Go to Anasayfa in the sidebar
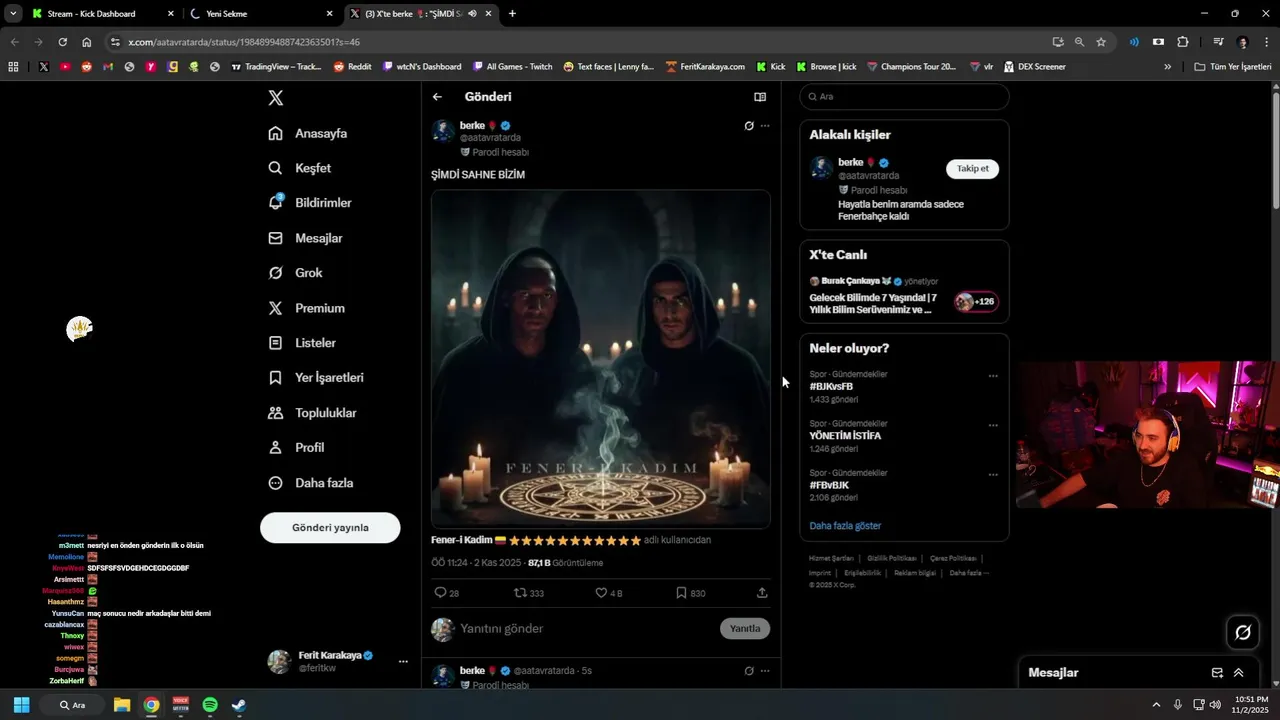The height and width of the screenshot is (720, 1280). (x=308, y=133)
